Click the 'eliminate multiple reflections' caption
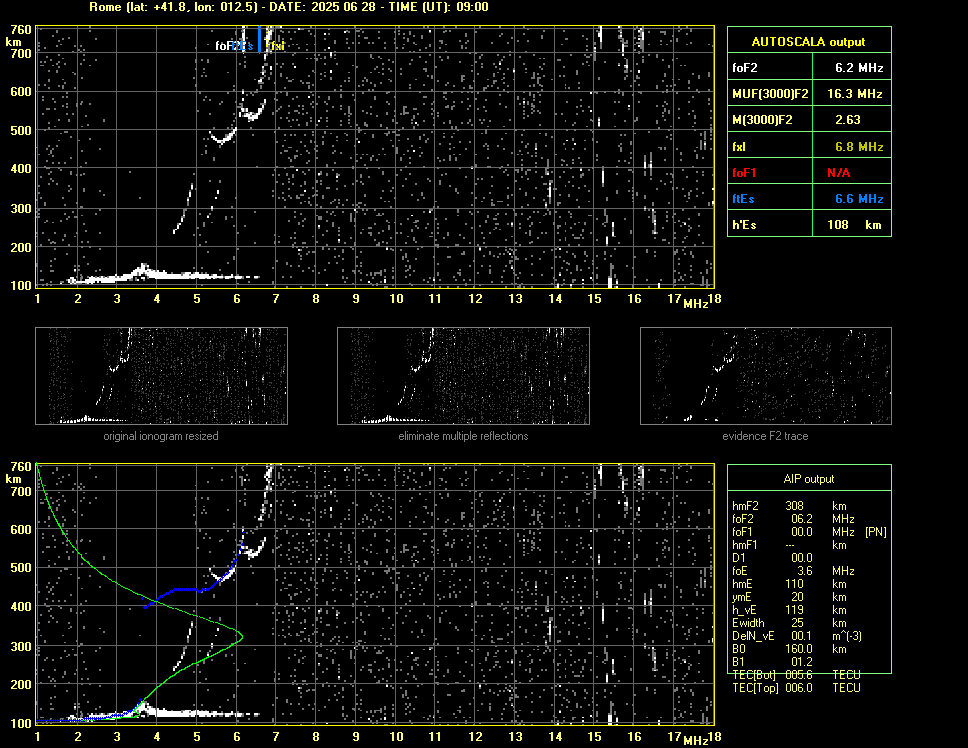The image size is (968, 748). point(463,436)
